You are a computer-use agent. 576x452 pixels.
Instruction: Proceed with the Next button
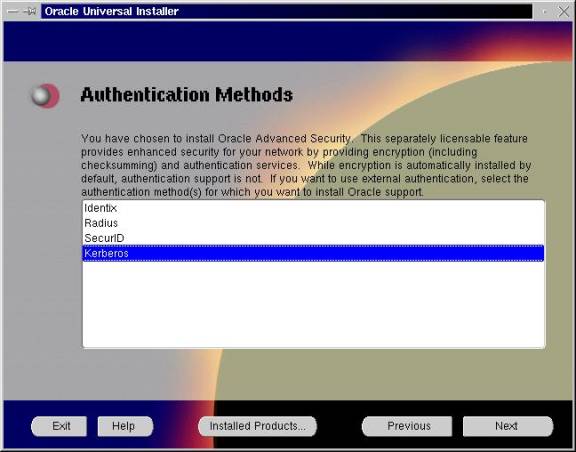pos(508,426)
